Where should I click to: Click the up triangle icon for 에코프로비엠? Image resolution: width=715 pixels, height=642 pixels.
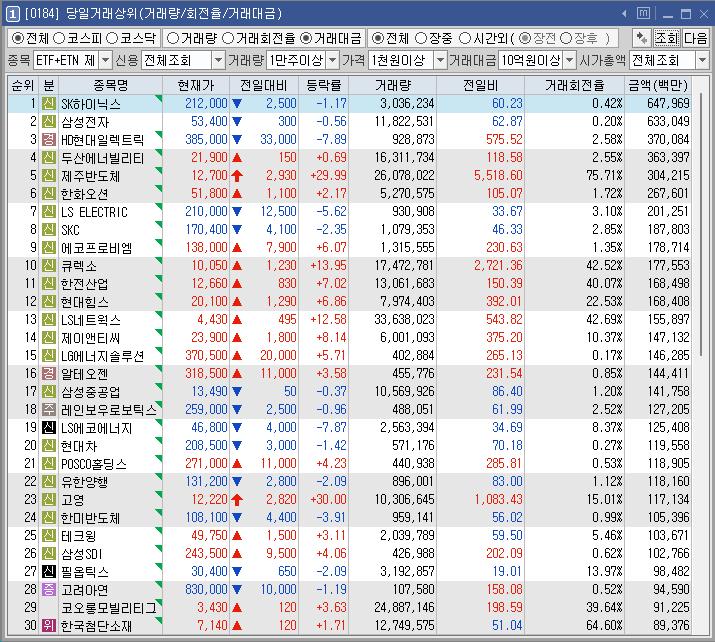pyautogui.click(x=237, y=248)
